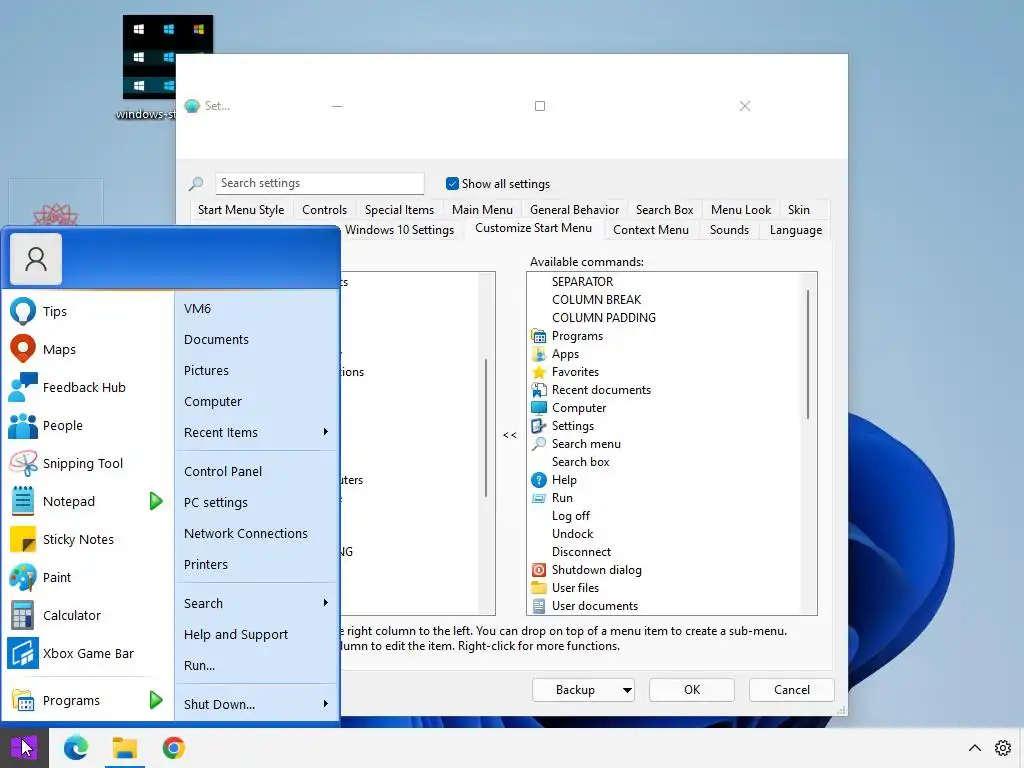Click the << move-left button

[510, 435]
